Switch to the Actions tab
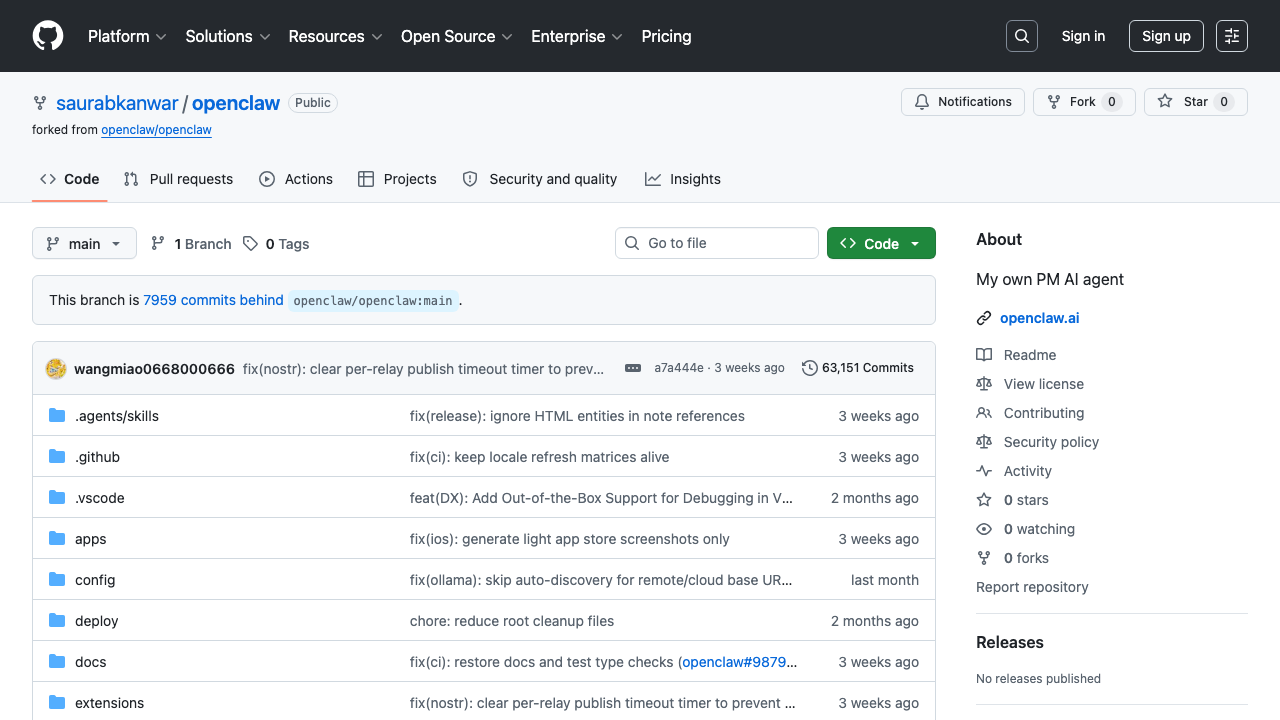This screenshot has height=720, width=1280. click(x=296, y=179)
